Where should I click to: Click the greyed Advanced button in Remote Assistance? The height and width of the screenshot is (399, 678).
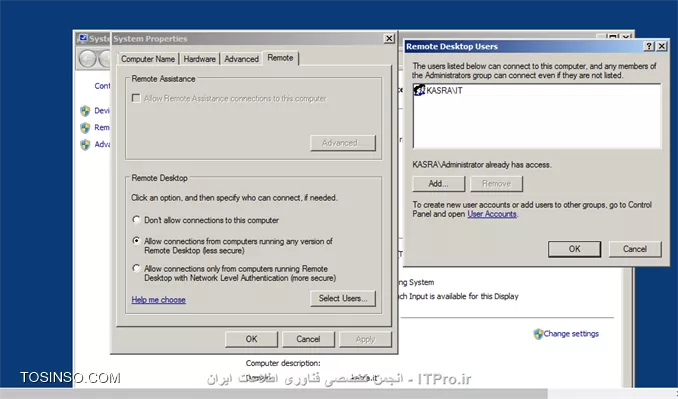click(x=343, y=143)
